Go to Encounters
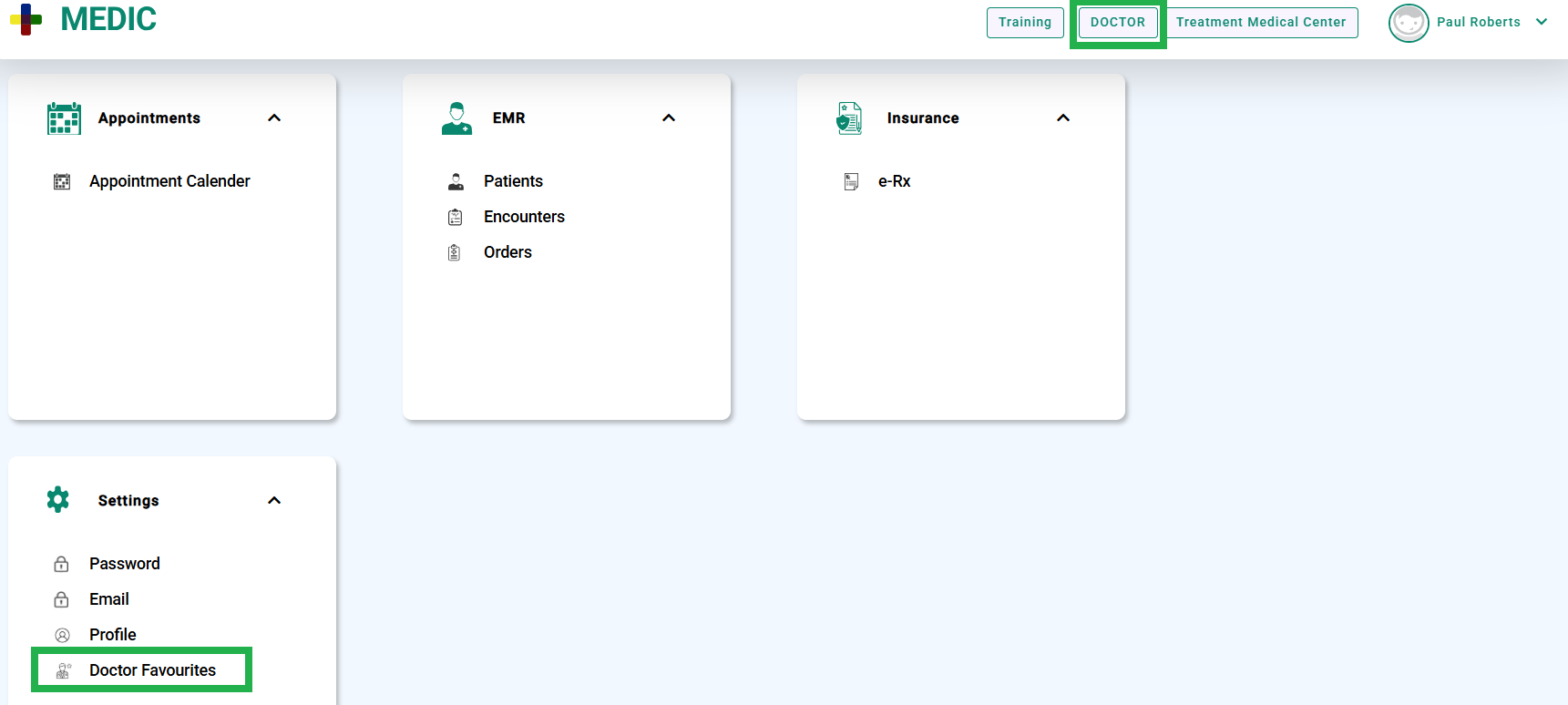 tap(524, 217)
